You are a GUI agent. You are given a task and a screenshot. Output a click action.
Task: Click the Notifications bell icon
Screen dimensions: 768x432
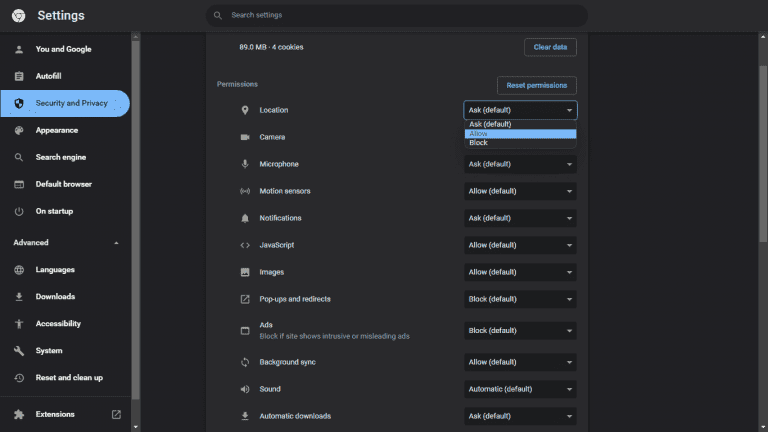(245, 218)
